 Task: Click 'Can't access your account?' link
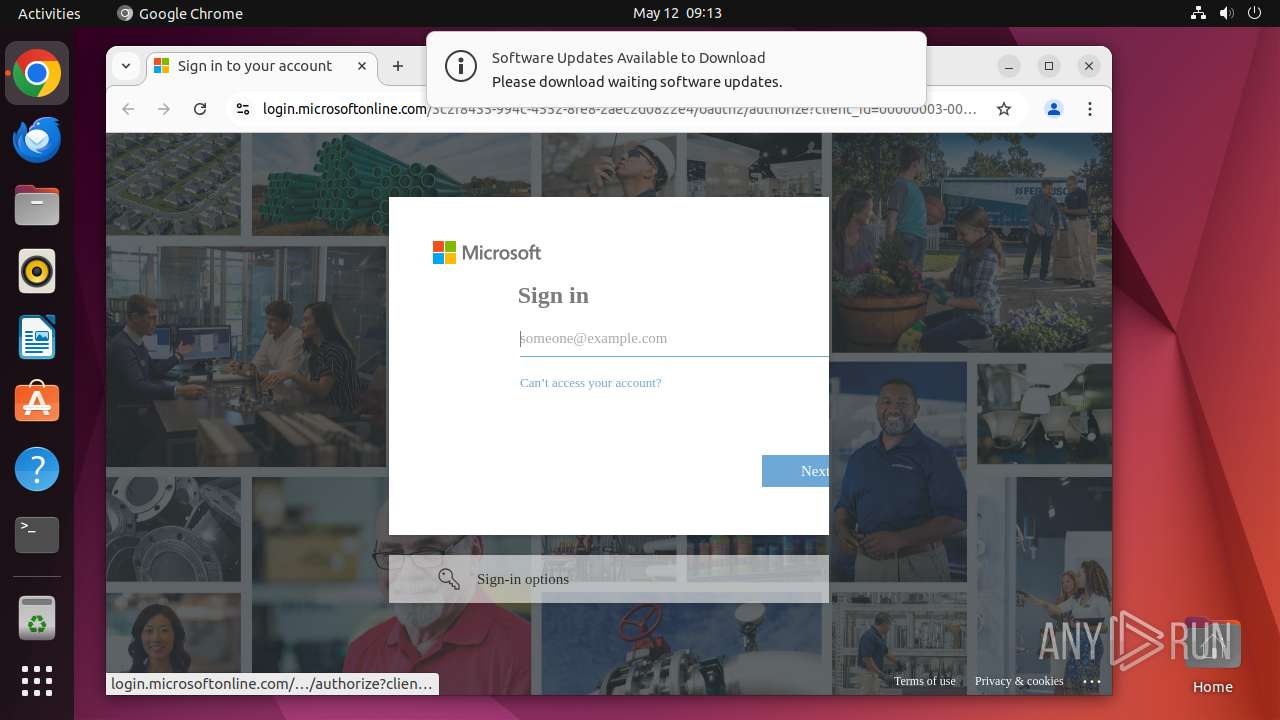coord(590,383)
